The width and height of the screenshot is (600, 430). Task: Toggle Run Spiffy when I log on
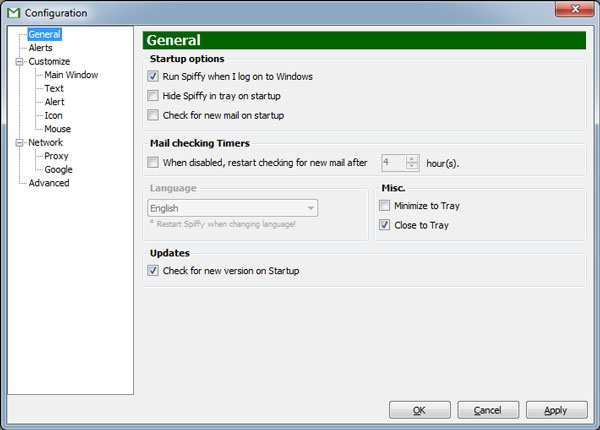coord(153,76)
